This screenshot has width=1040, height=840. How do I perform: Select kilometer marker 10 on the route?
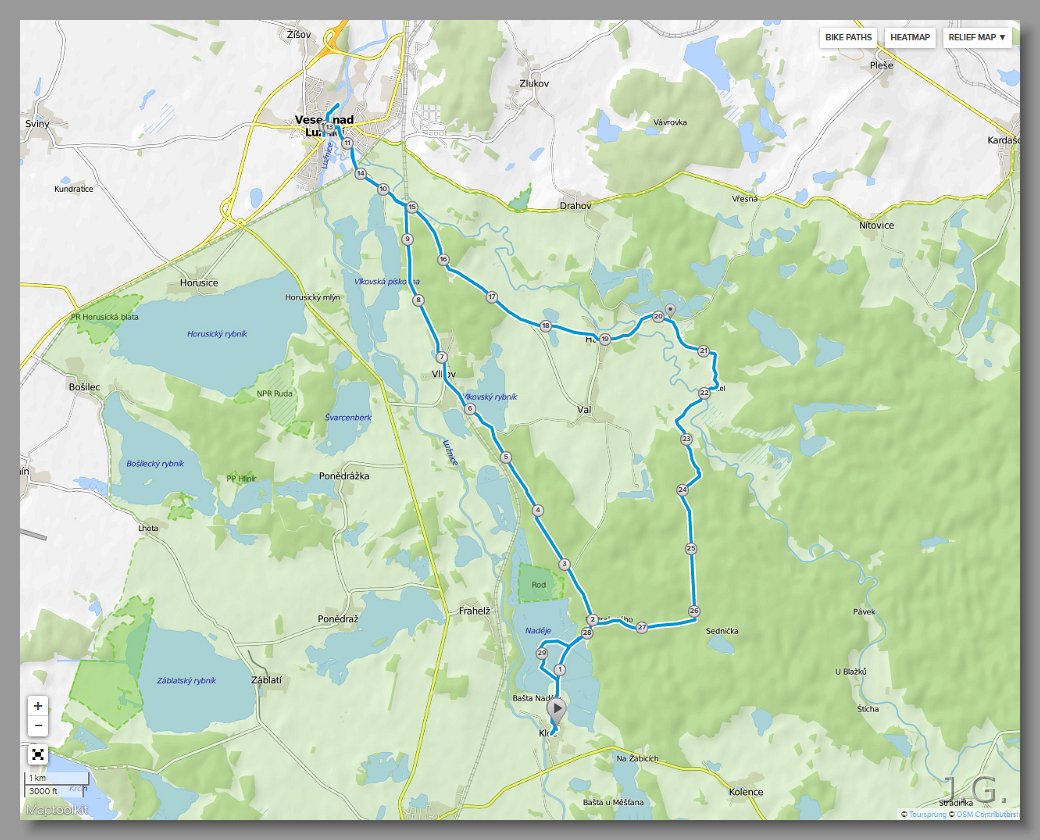383,189
